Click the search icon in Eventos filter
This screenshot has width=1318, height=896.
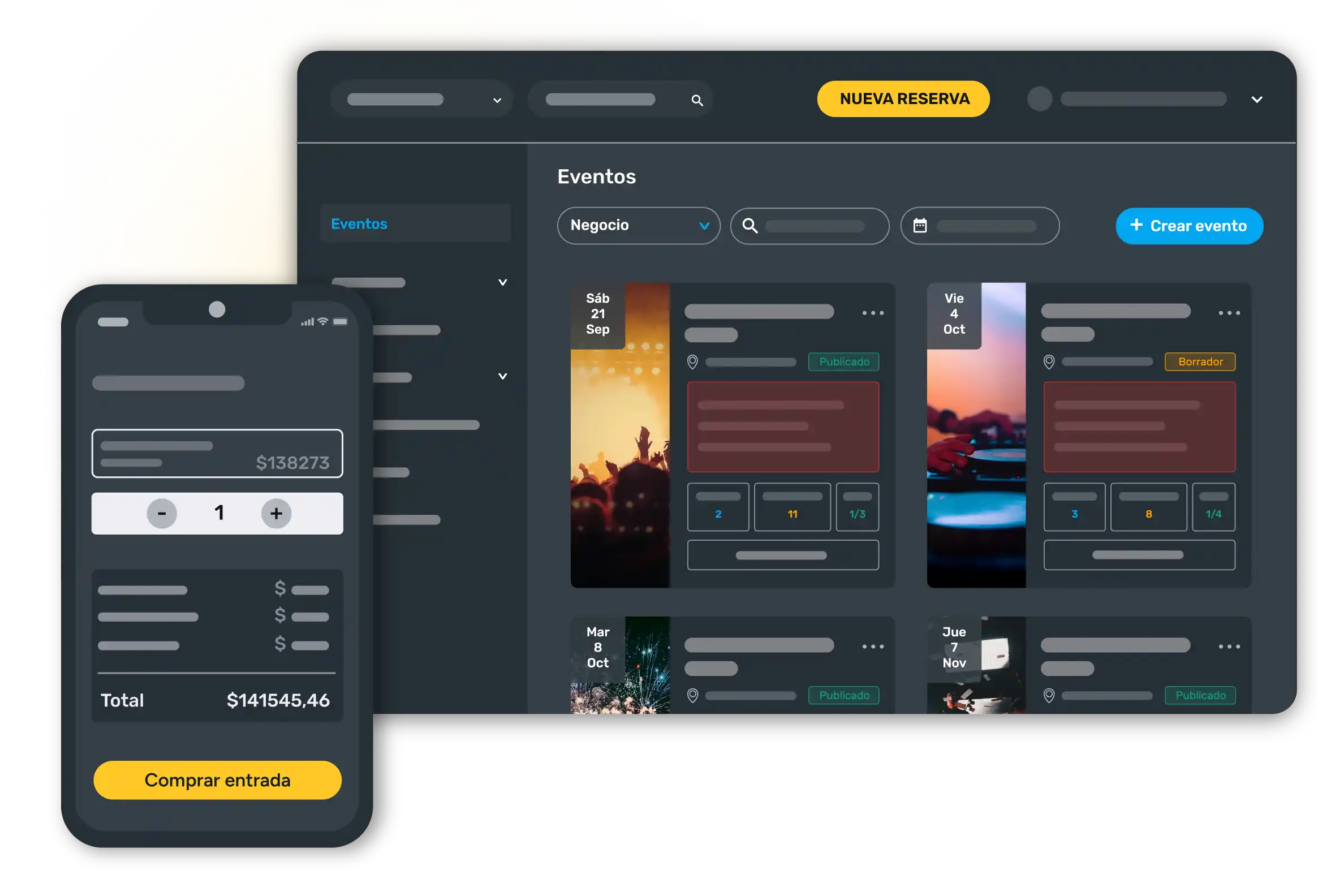pyautogui.click(x=750, y=226)
